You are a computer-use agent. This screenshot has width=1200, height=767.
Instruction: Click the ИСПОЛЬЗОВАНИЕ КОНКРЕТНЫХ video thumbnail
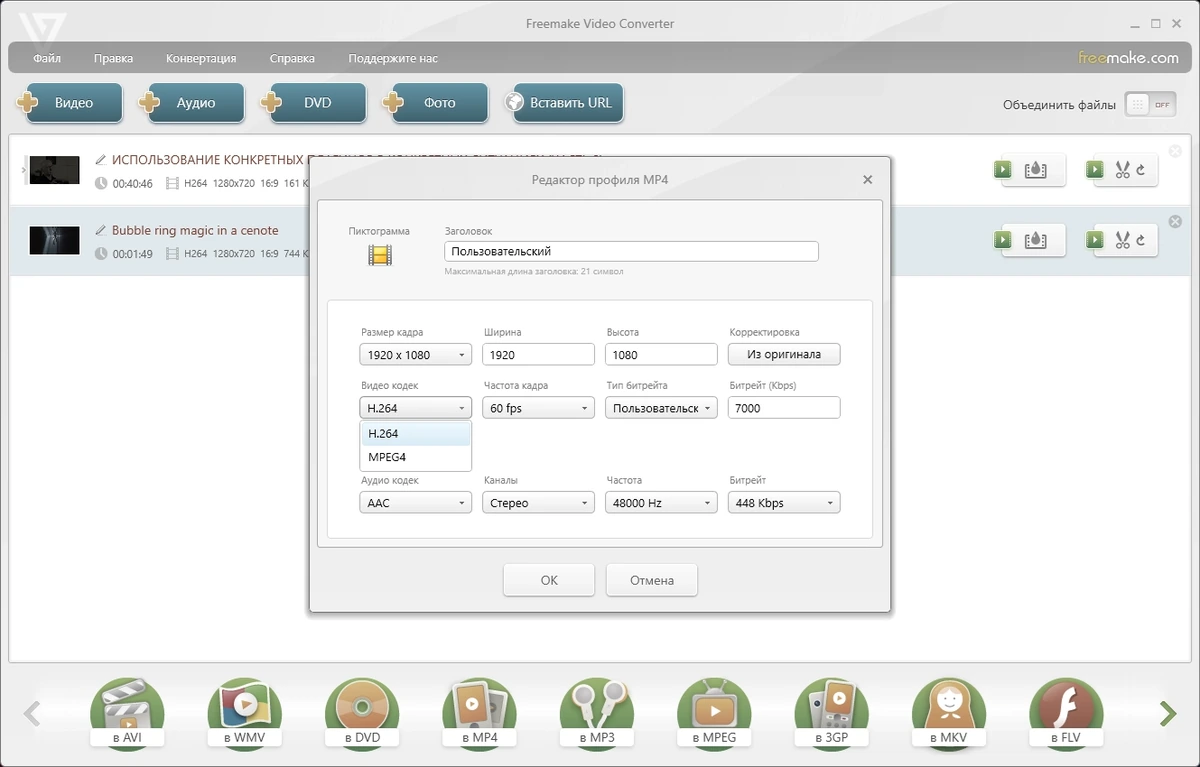(x=54, y=170)
